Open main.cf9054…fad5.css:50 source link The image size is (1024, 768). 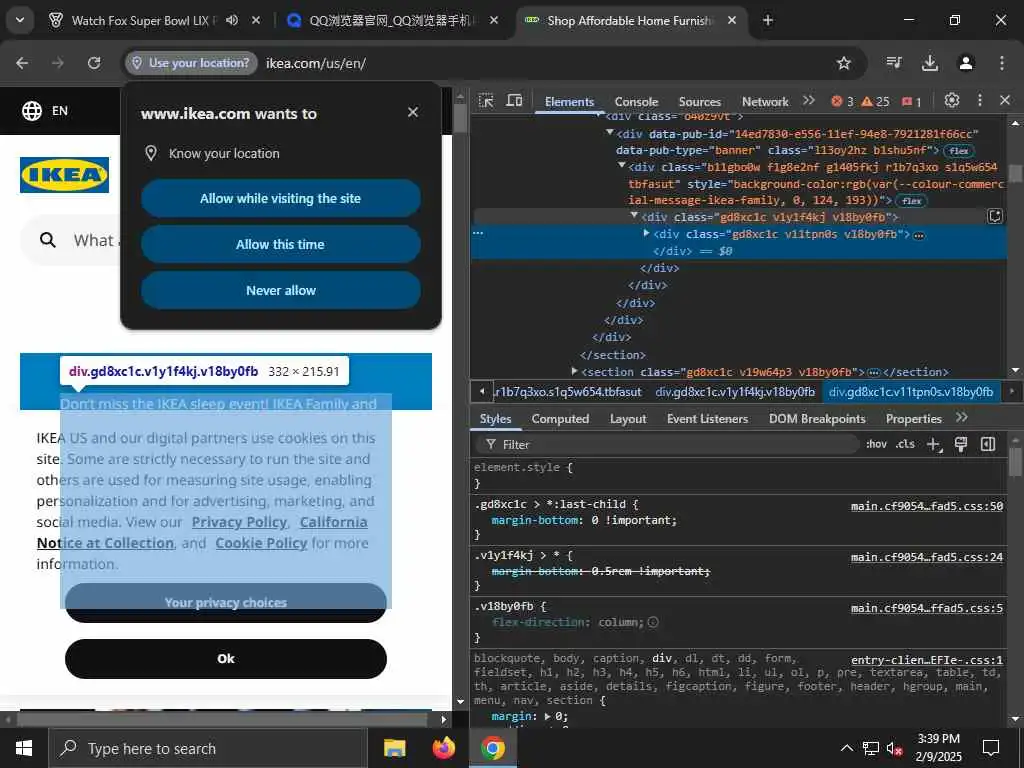click(x=927, y=506)
